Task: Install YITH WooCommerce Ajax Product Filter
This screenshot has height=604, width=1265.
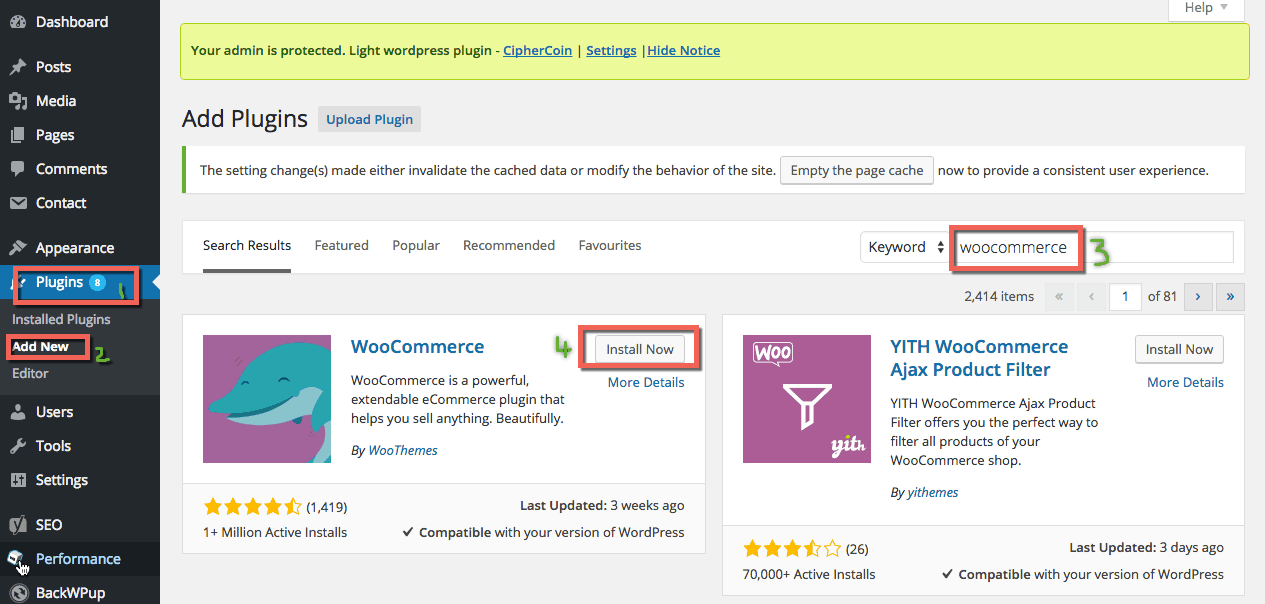Action: [1180, 349]
